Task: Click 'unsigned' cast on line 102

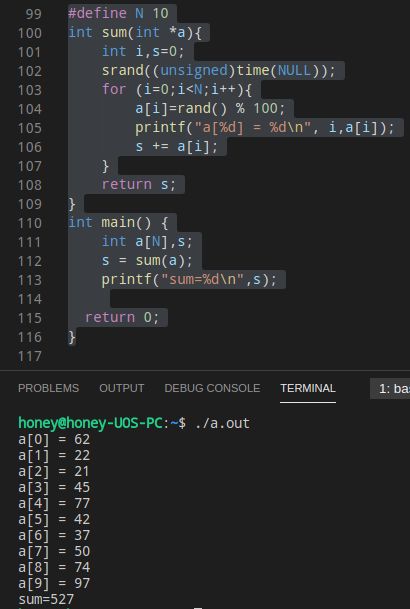Action: click(x=194, y=71)
